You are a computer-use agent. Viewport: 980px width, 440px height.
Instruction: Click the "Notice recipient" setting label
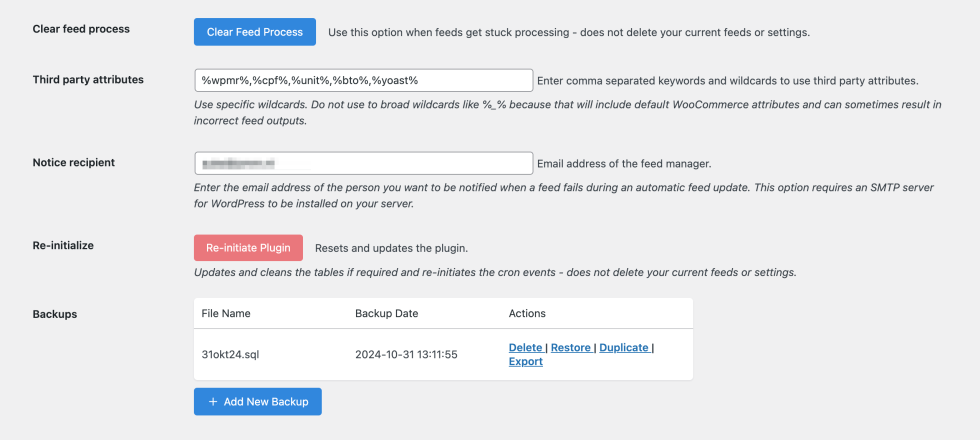(x=73, y=162)
